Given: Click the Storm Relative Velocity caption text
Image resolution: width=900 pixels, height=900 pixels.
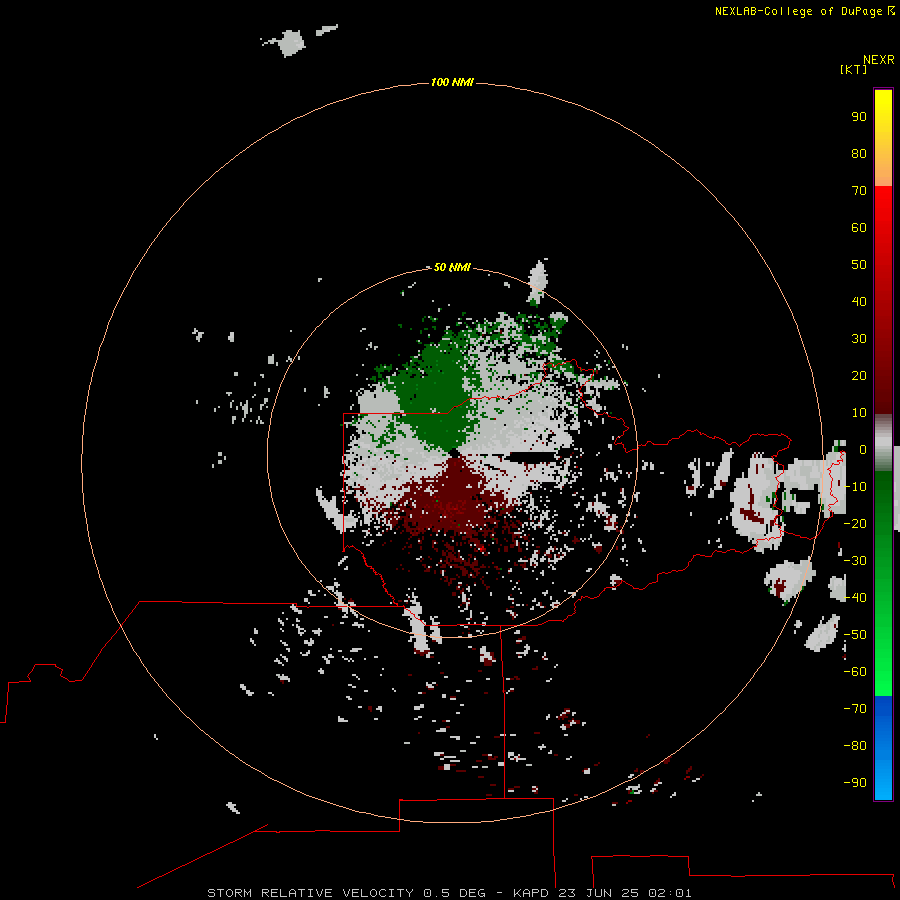Looking at the screenshot, I should (449, 893).
